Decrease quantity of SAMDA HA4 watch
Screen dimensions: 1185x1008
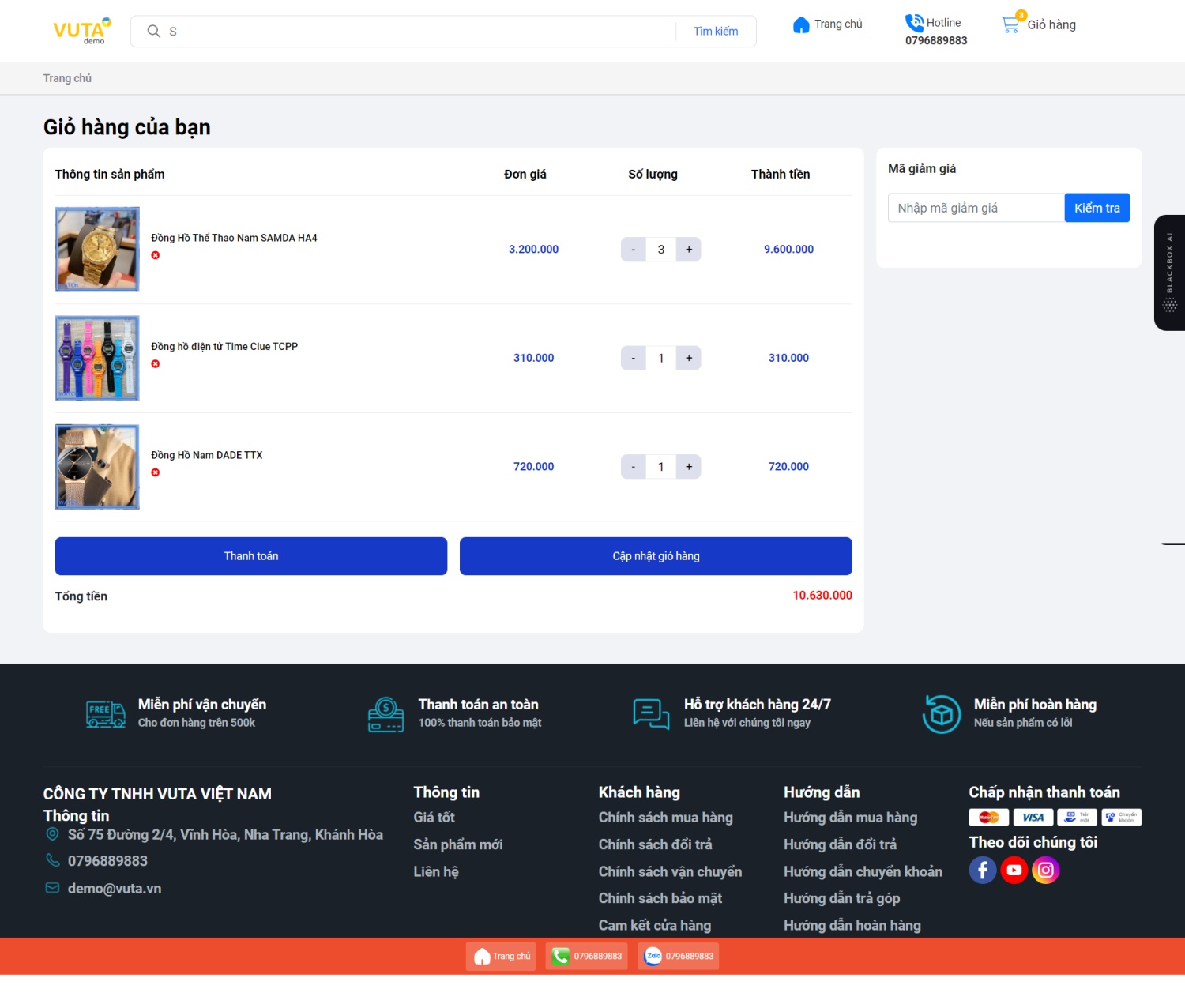[x=633, y=250]
